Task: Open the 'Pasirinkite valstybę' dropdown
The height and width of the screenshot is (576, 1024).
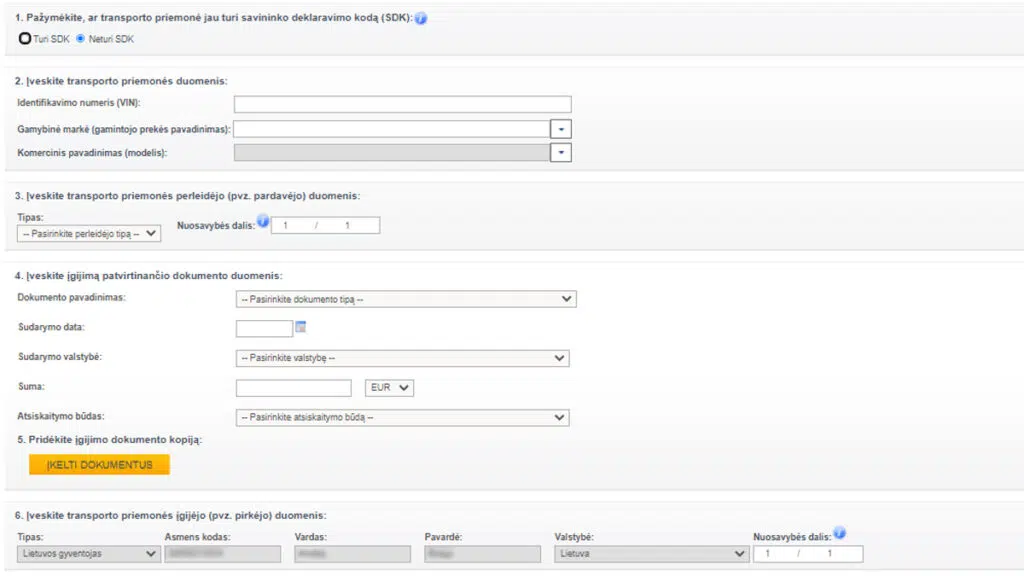Action: (x=402, y=358)
